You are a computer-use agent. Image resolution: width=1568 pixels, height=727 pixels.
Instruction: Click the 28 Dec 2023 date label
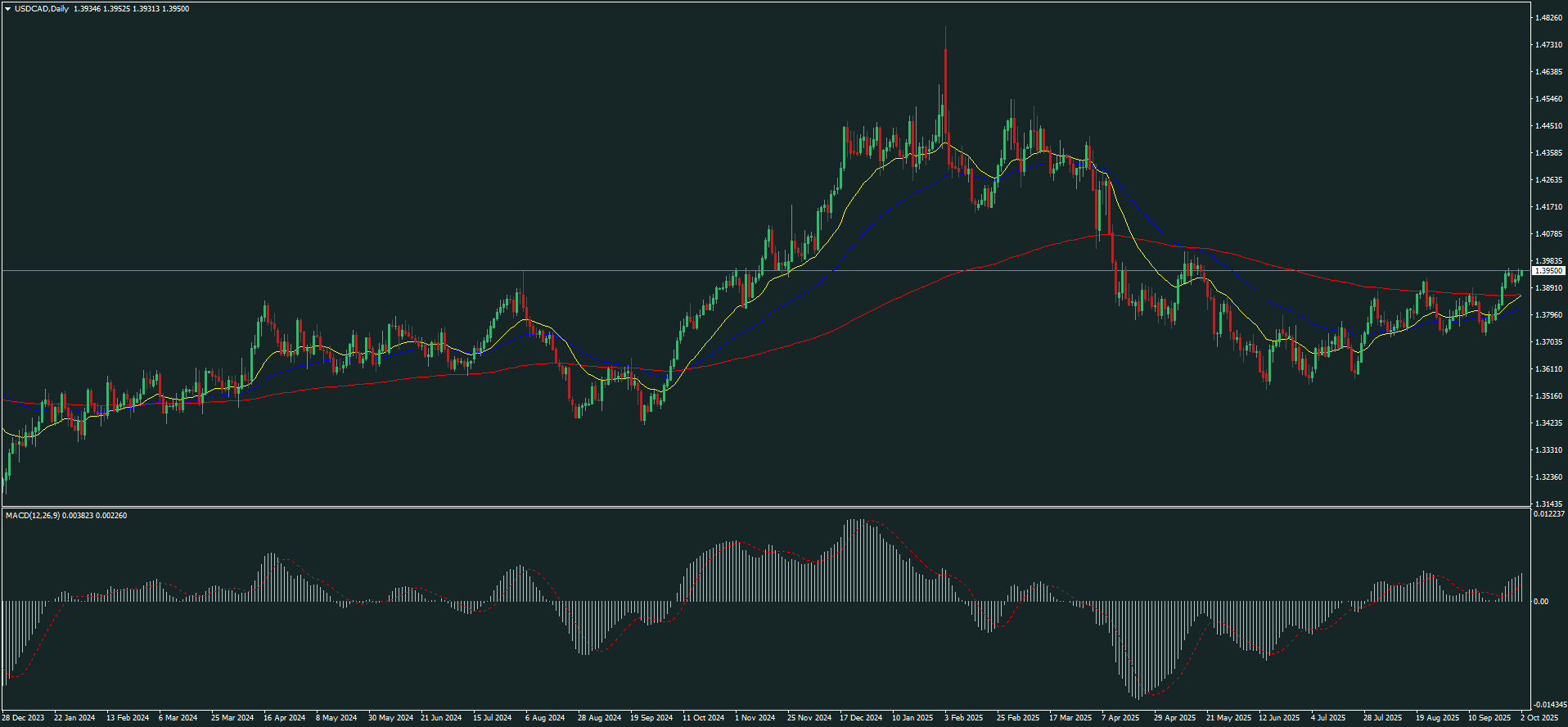[x=23, y=718]
